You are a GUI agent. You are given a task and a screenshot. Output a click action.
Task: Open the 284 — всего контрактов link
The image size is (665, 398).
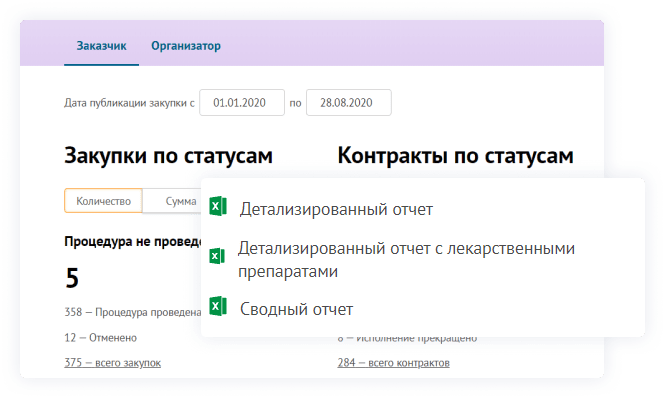click(394, 363)
